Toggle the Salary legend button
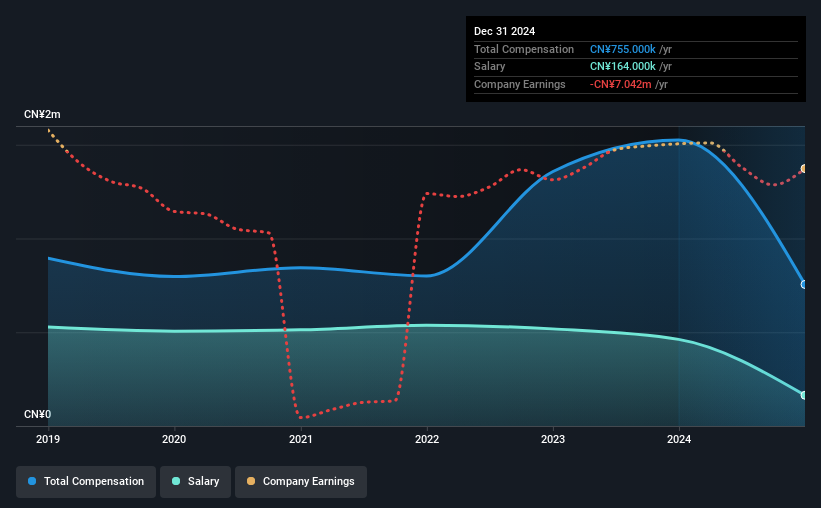Image resolution: width=821 pixels, height=508 pixels. pos(195,481)
